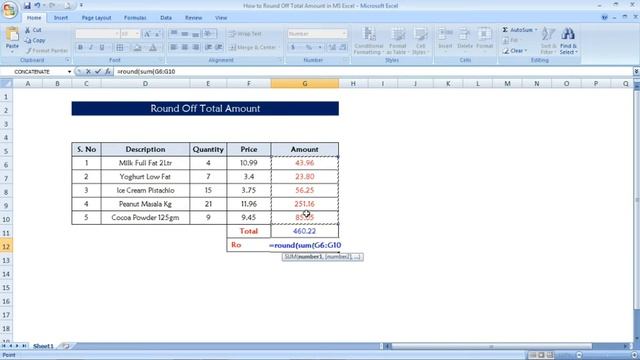Activate the Format Painter
640x360 pixels.
[47, 51]
